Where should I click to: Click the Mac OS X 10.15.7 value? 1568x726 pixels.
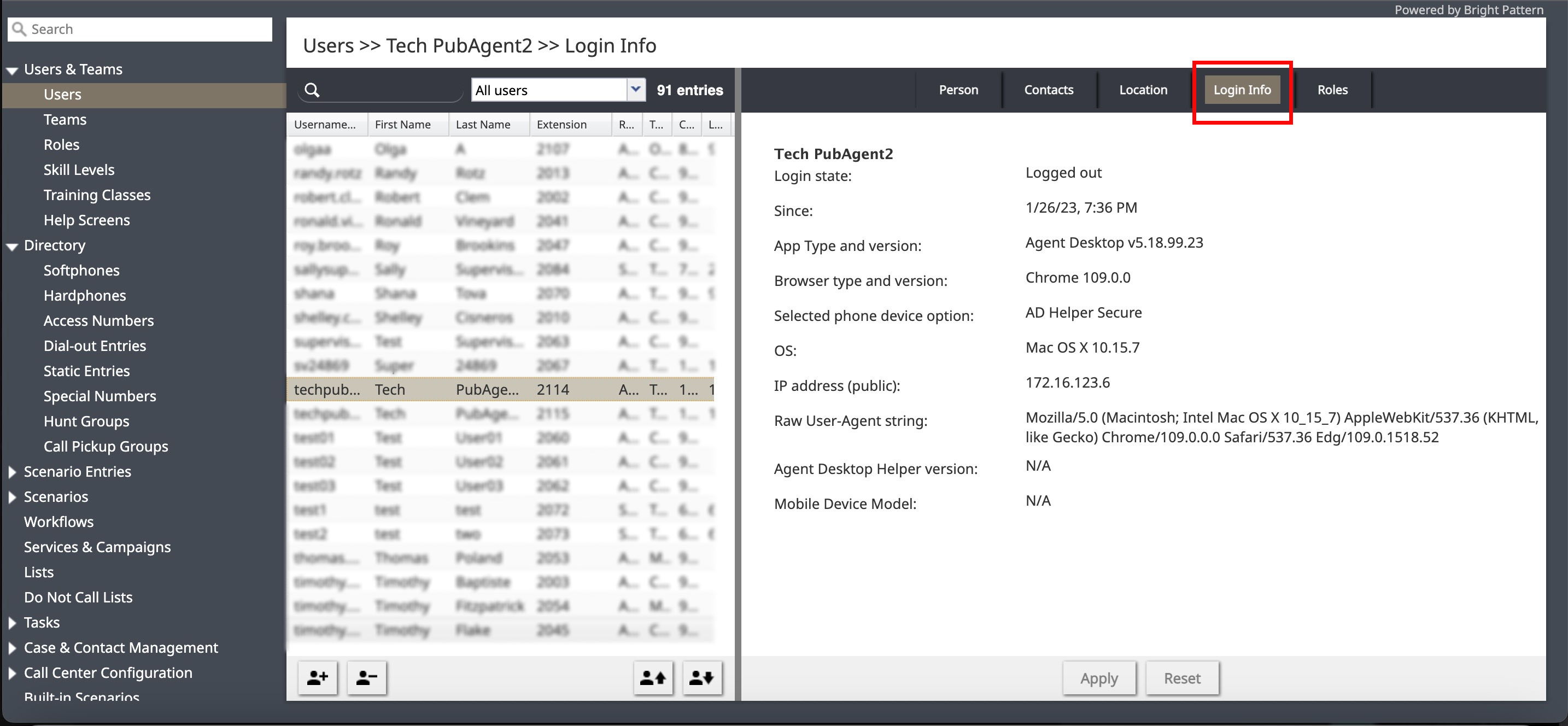[1083, 348]
